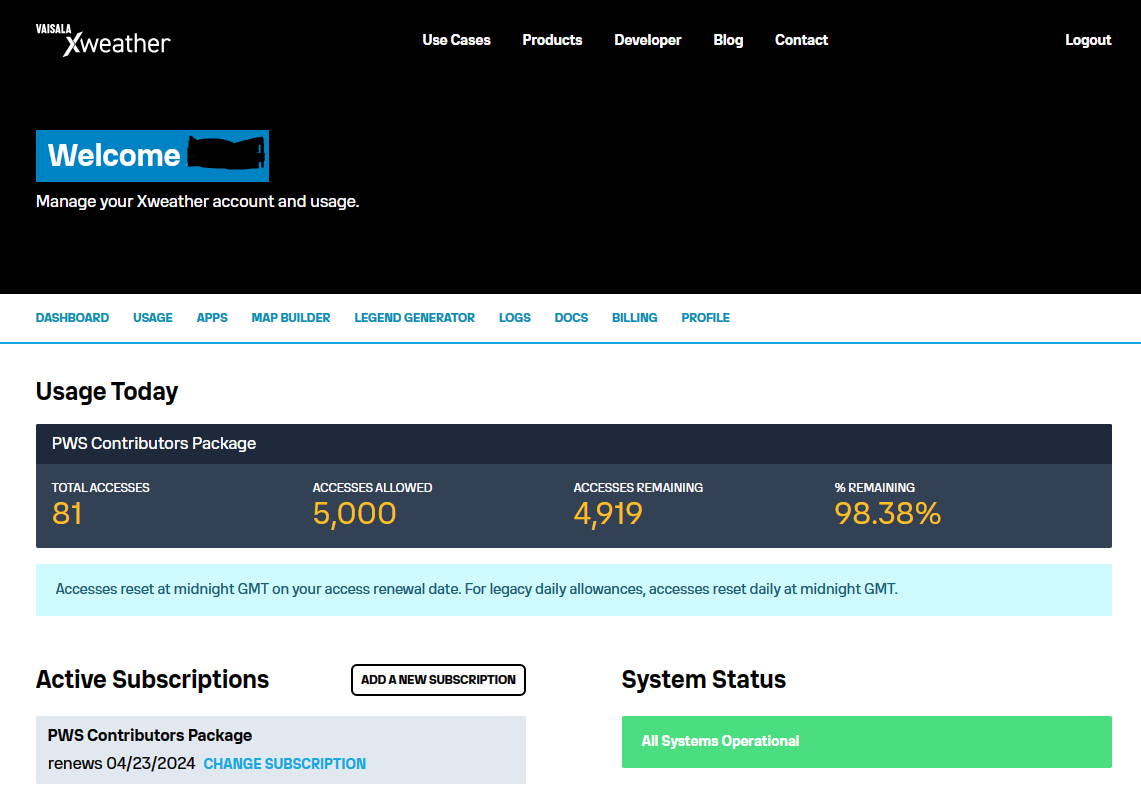The image size is (1141, 804).
Task: Click the accesses reset notice text
Action: (477, 589)
